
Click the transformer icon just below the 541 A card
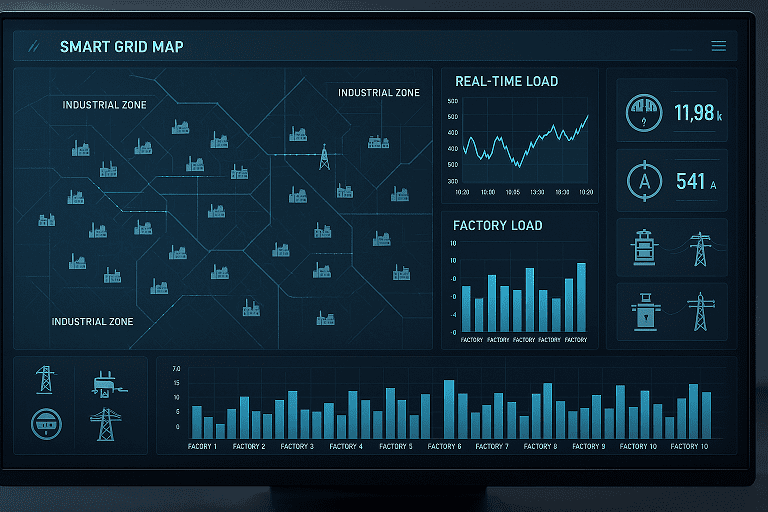pos(643,248)
